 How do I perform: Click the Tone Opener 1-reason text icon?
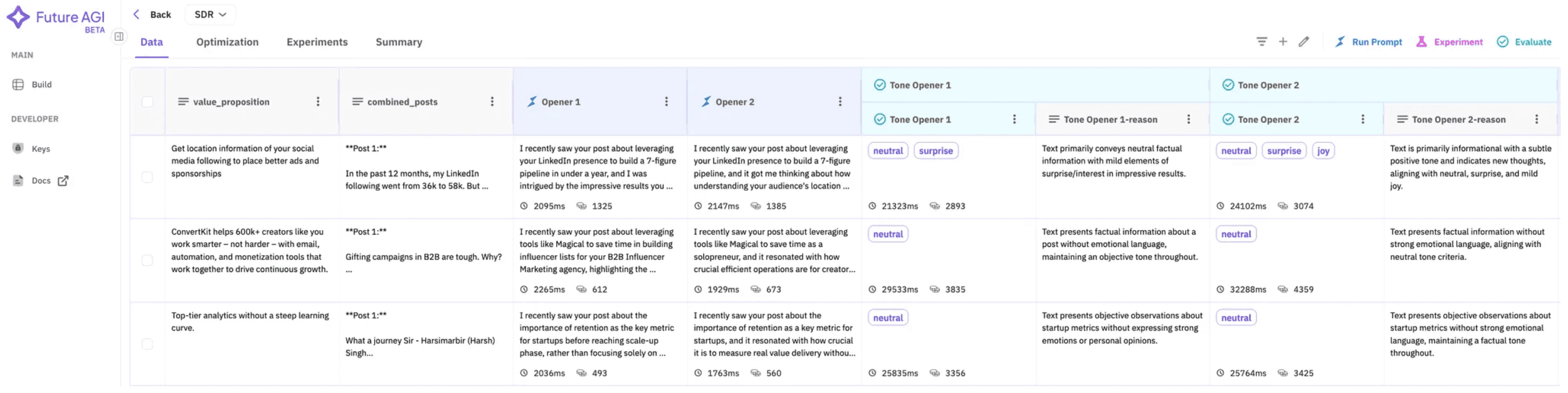pos(1054,119)
